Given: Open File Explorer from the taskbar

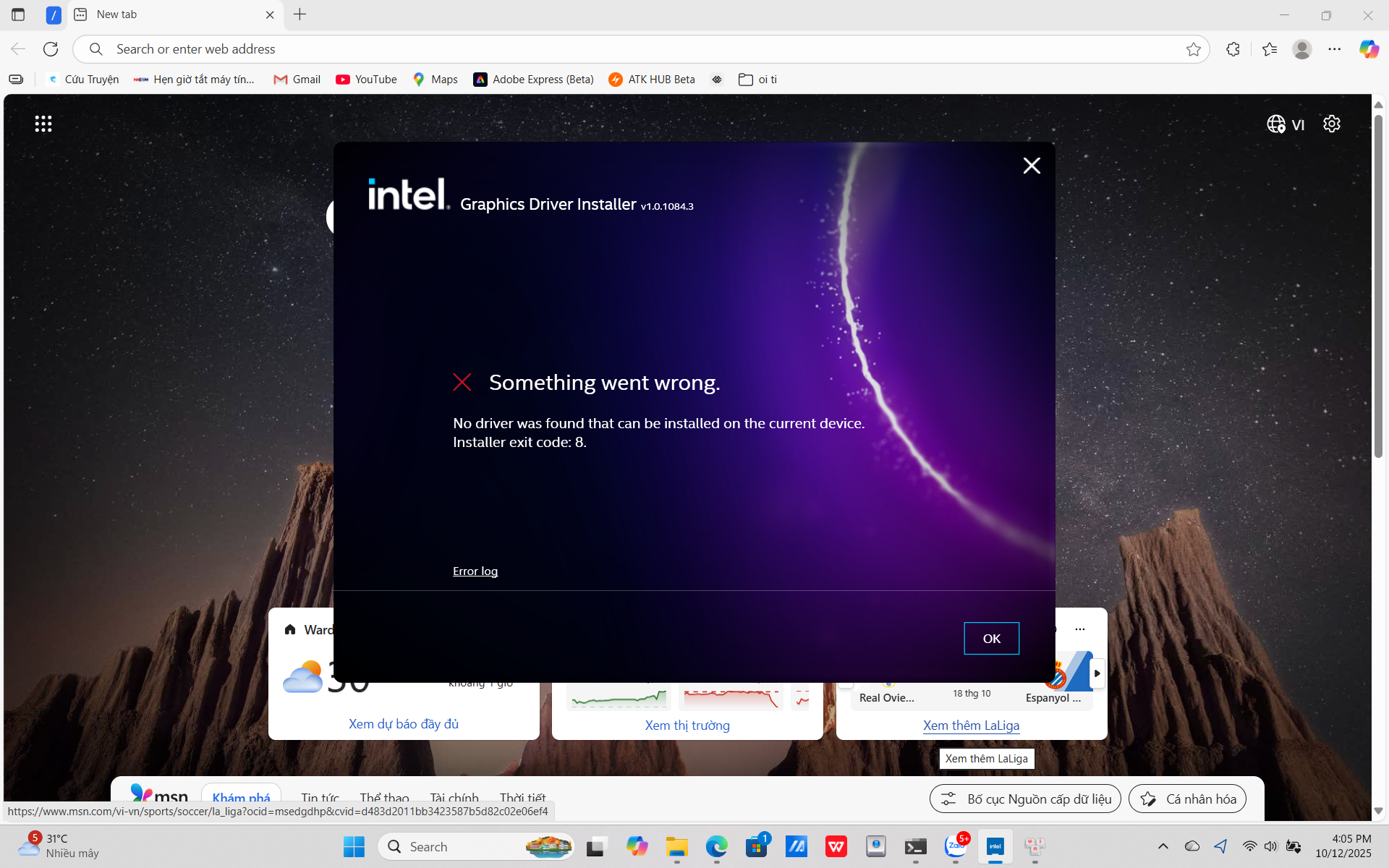Looking at the screenshot, I should (677, 846).
